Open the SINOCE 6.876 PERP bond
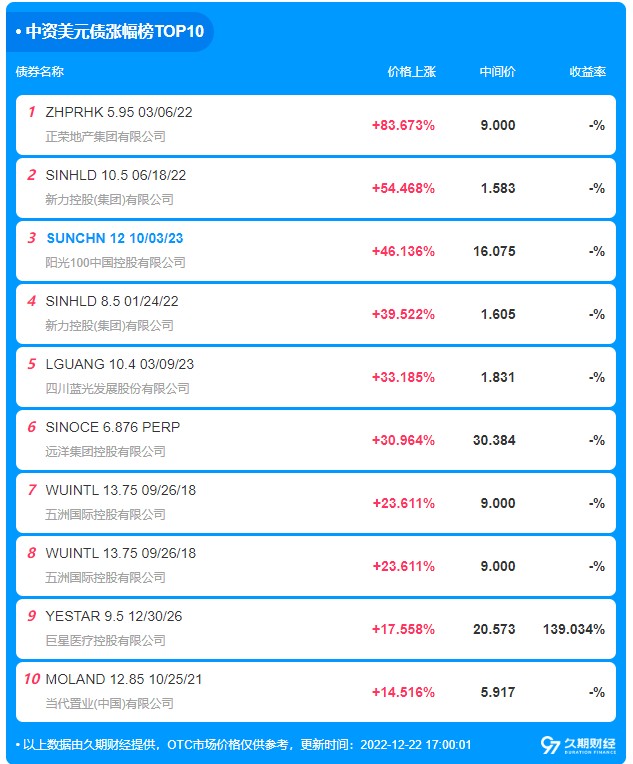 click(x=113, y=427)
